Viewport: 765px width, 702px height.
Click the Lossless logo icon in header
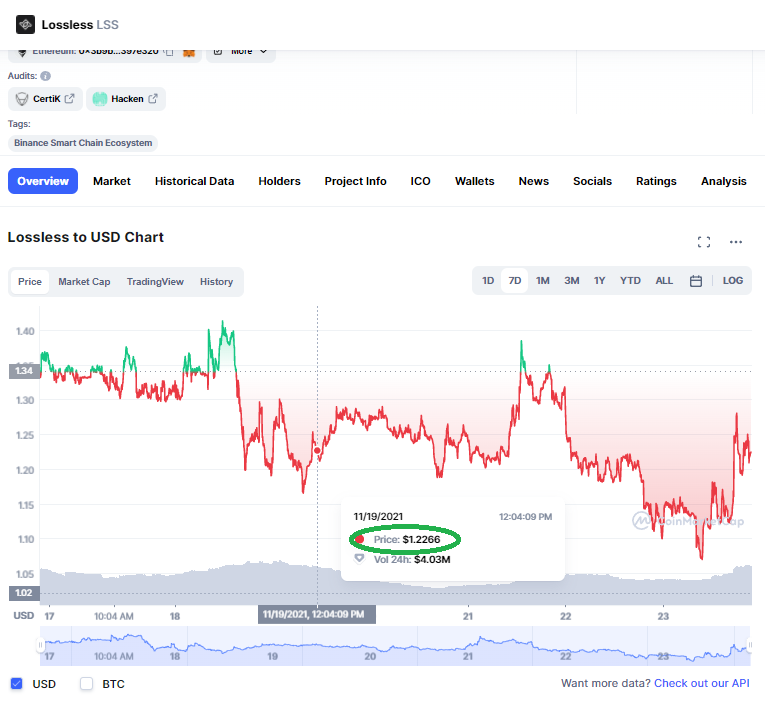tap(25, 24)
